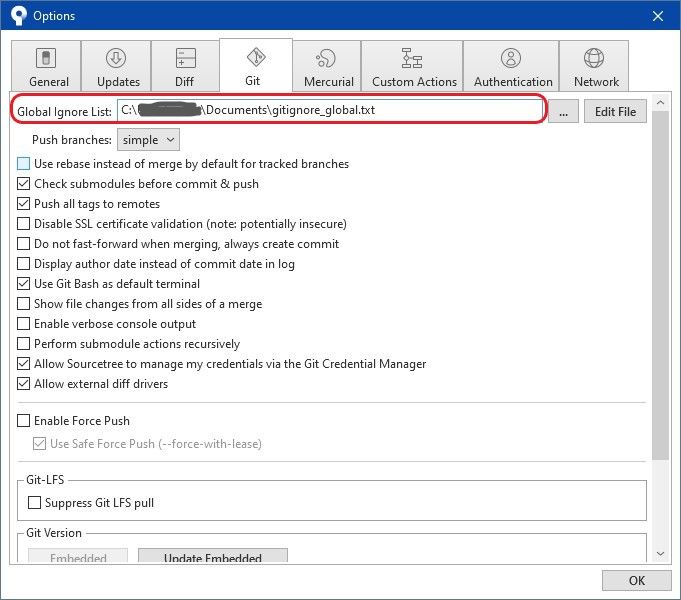
Task: Switch to the General tab label
Action: click(x=49, y=82)
